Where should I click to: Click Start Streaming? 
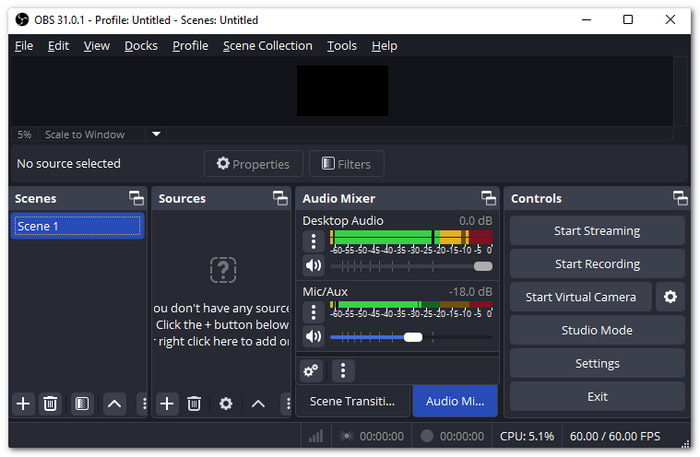pyautogui.click(x=597, y=231)
